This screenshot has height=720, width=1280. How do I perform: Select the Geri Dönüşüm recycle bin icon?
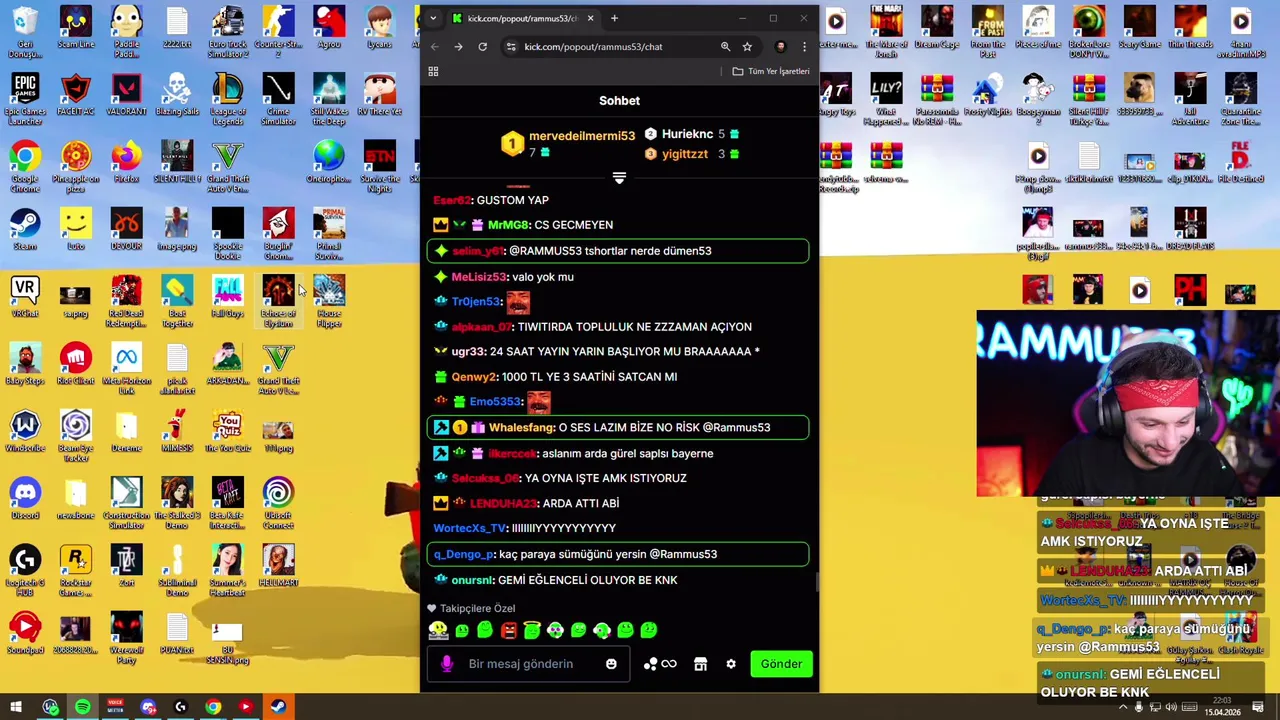click(x=25, y=32)
